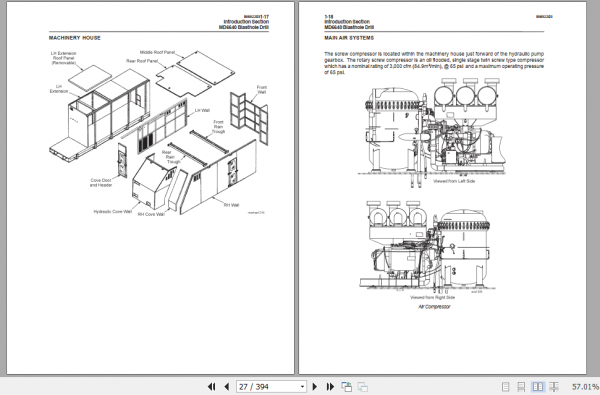Click the Middle Roof Panel label
Screen dimensions: 600x395
pyautogui.click(x=157, y=52)
